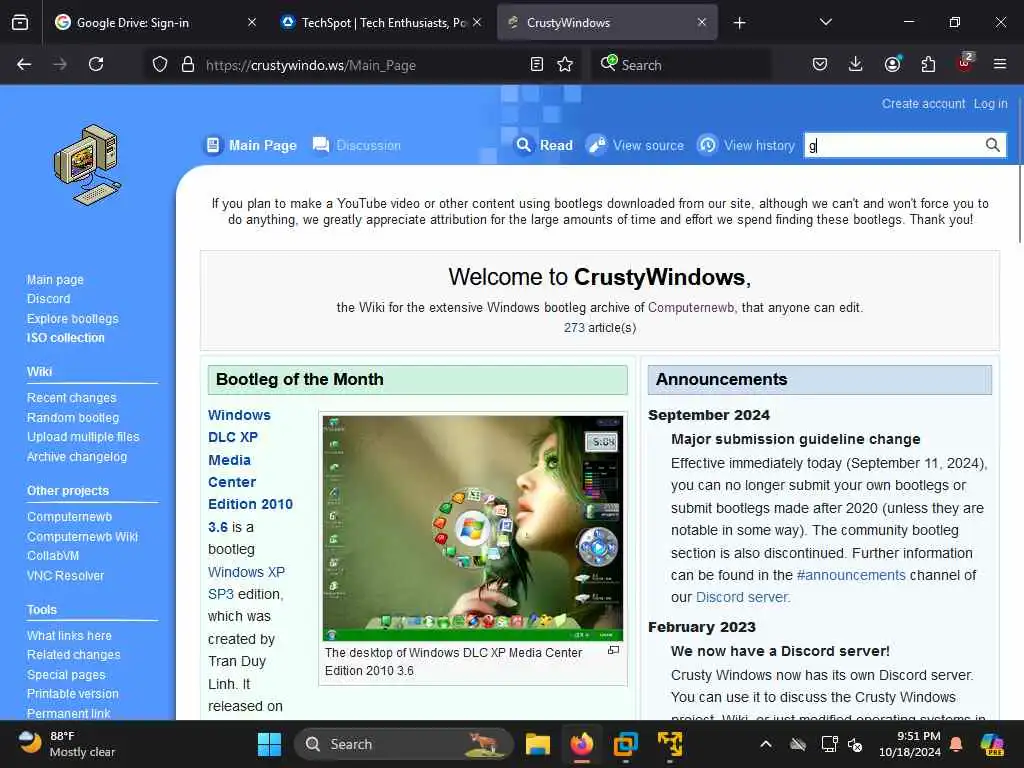Close the Google Drive Sign-in tab

pyautogui.click(x=252, y=22)
